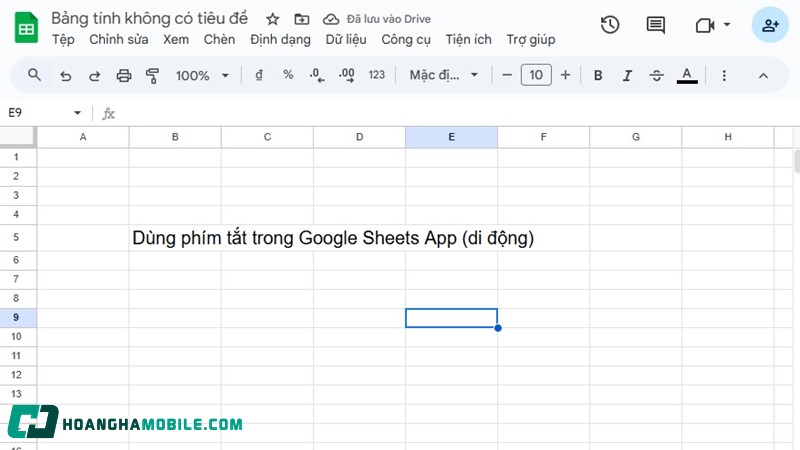Select all cells with corner box
800x450 pixels.
pos(18,137)
